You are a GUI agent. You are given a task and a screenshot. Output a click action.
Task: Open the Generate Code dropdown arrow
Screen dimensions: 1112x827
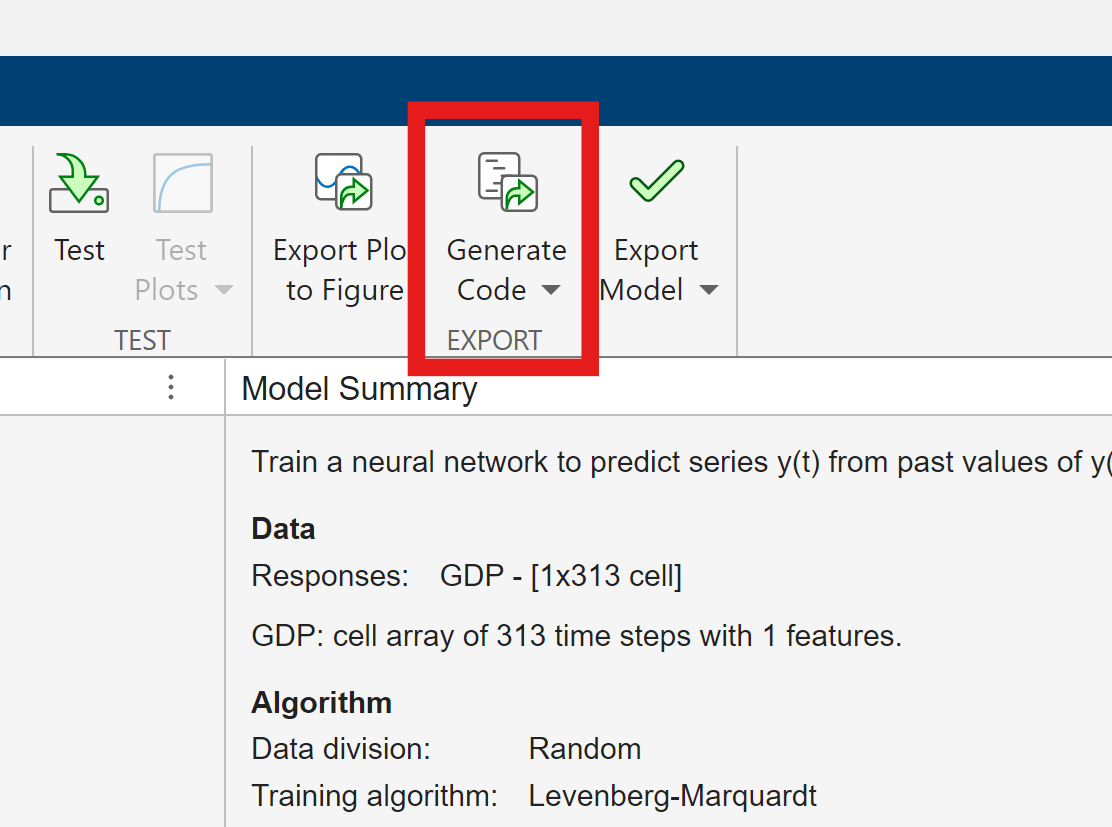click(550, 291)
